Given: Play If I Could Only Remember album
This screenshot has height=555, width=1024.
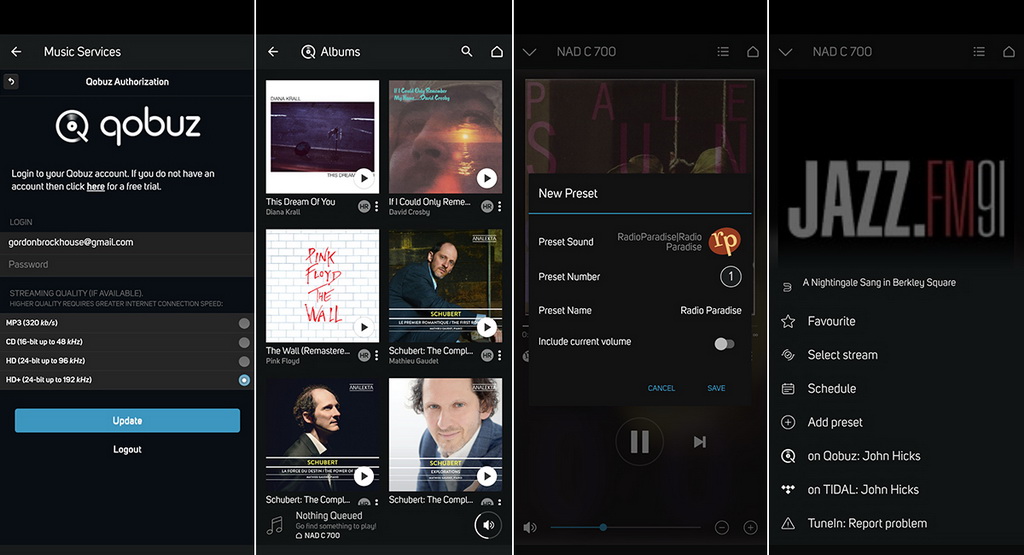Looking at the screenshot, I should coord(487,178).
